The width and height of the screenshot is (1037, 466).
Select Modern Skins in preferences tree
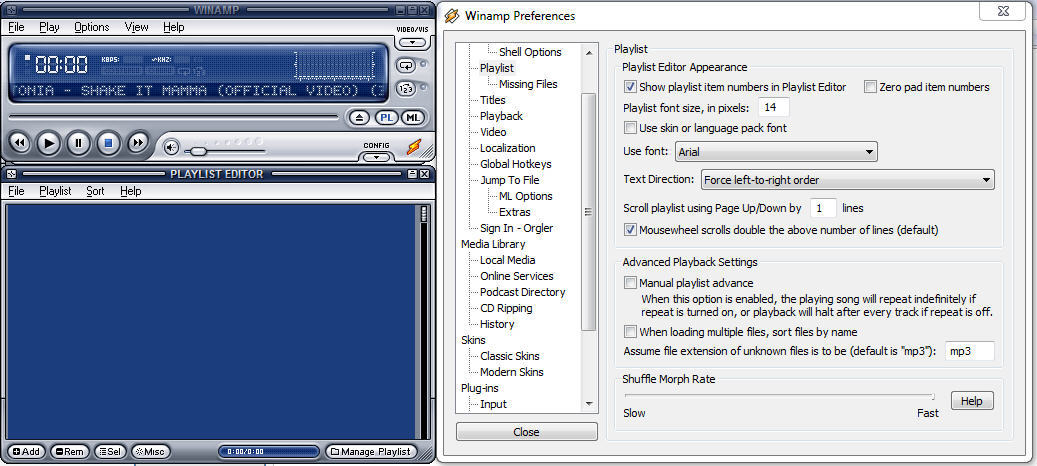click(x=512, y=372)
